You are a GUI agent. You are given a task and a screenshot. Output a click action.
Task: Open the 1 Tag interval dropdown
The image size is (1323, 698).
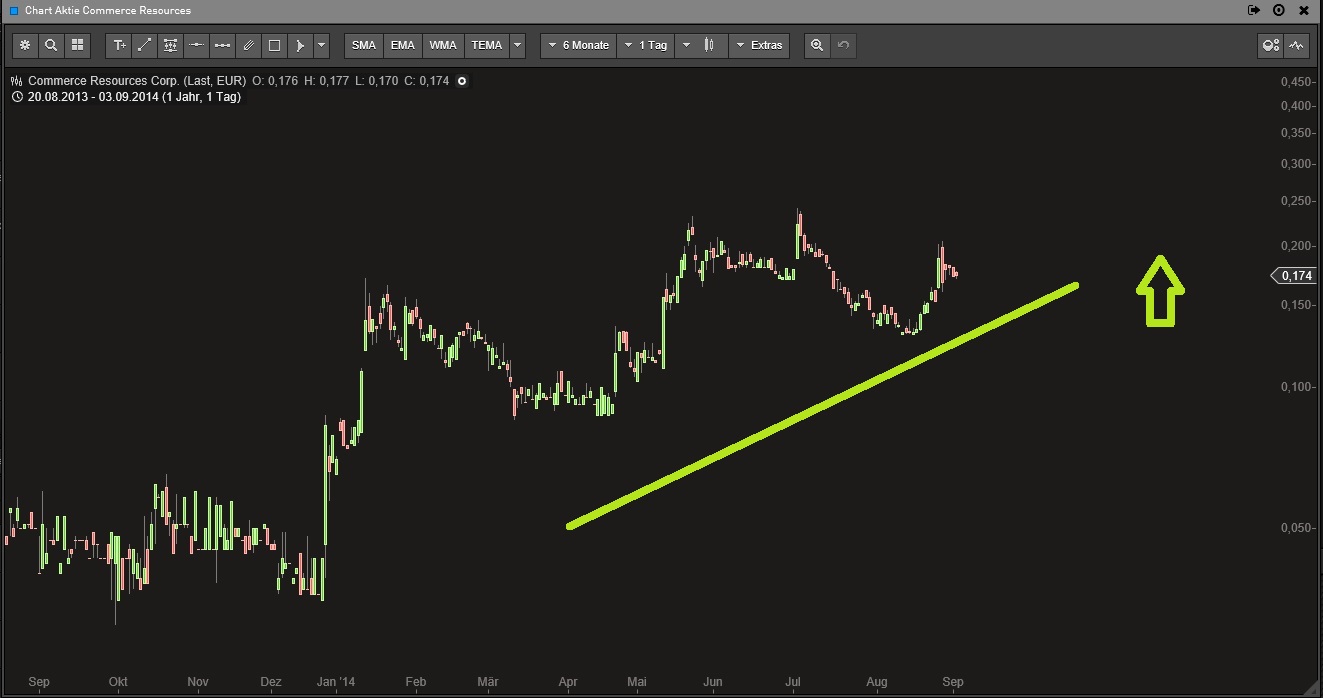pos(645,45)
